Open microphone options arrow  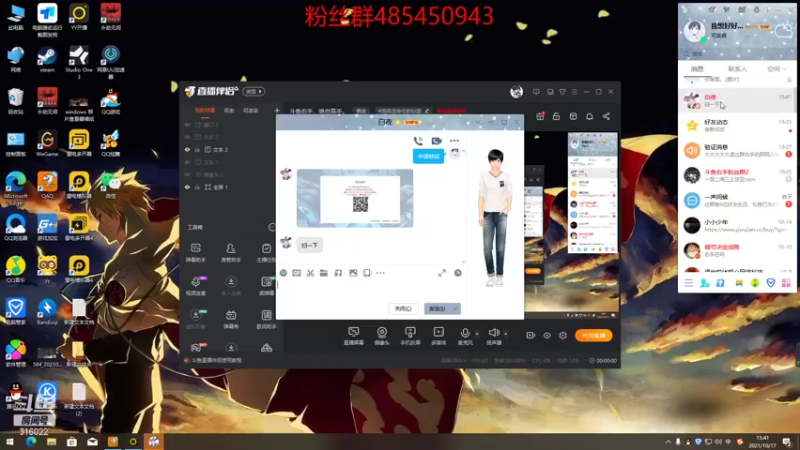[x=477, y=334]
